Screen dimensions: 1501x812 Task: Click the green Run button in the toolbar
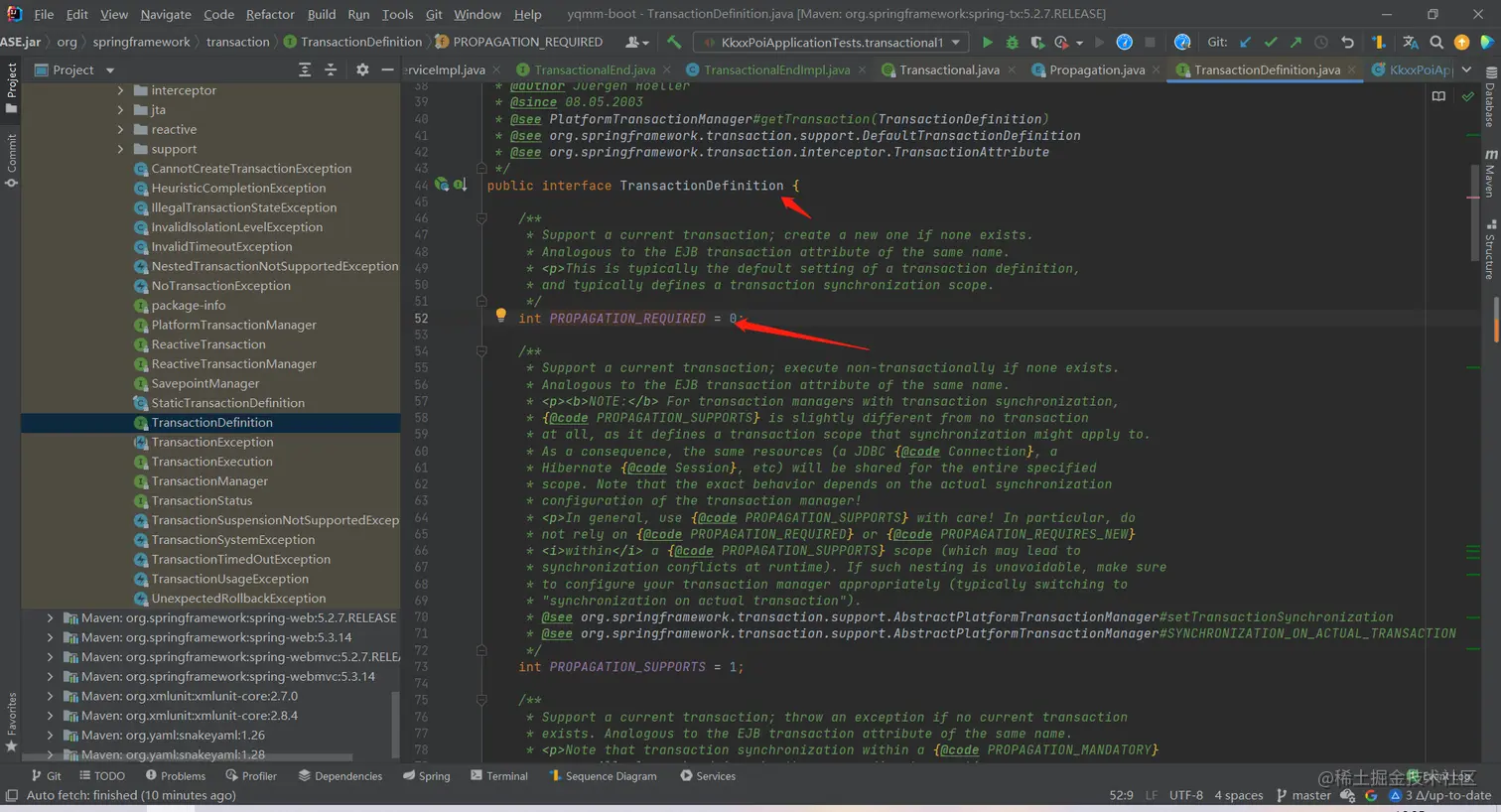point(987,43)
